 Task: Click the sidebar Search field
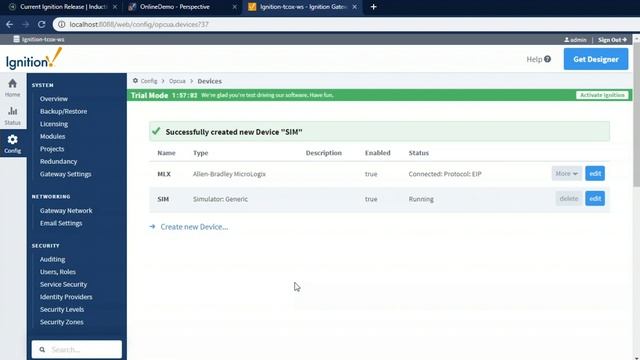tap(77, 349)
